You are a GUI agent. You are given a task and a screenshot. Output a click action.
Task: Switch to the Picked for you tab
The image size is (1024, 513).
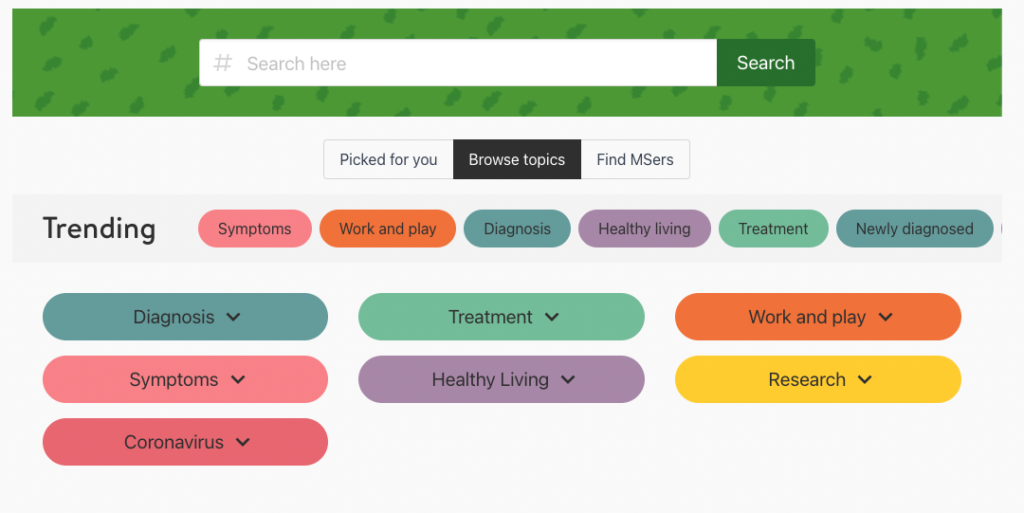389,159
